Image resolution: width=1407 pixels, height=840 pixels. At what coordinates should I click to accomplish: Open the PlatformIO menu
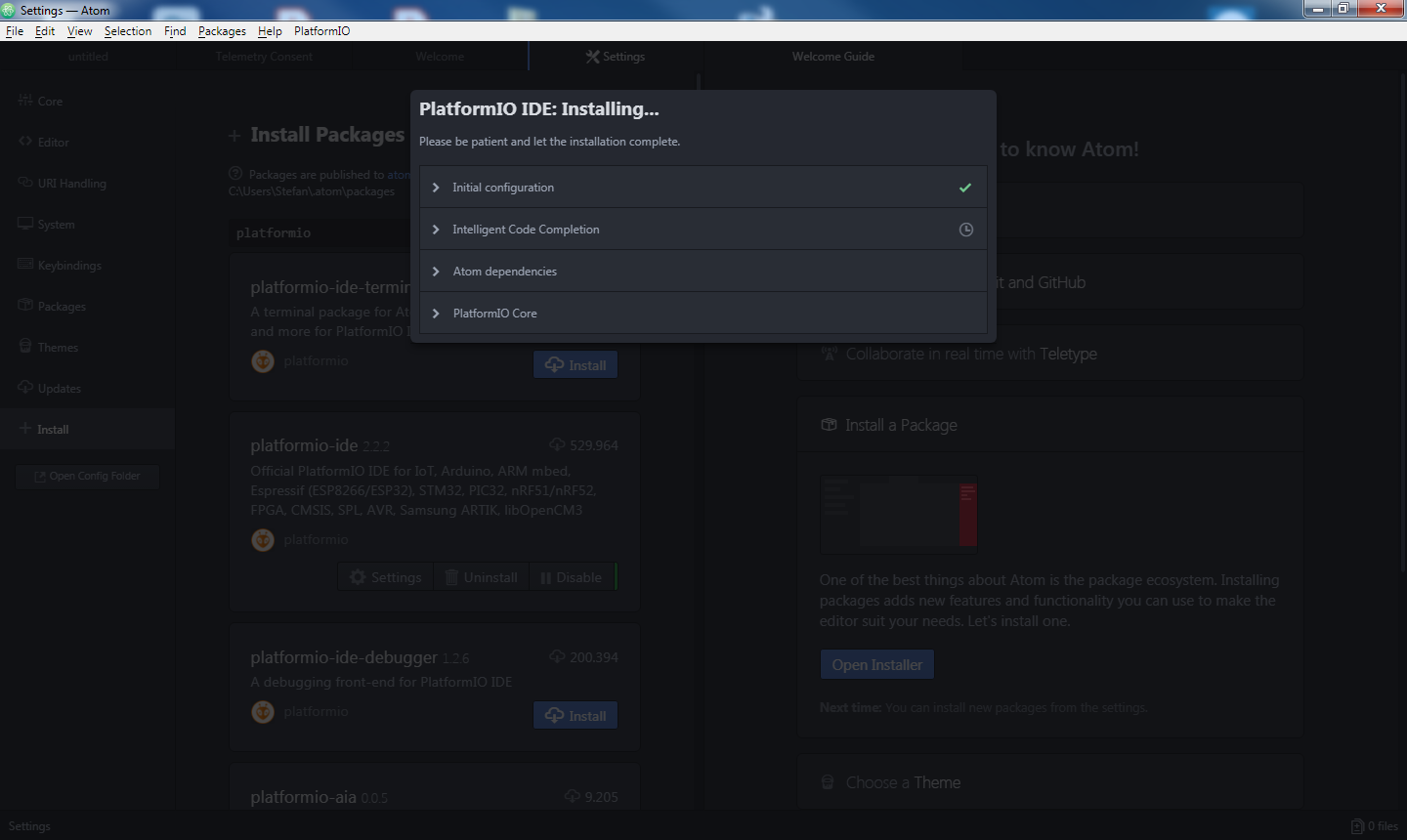(321, 31)
